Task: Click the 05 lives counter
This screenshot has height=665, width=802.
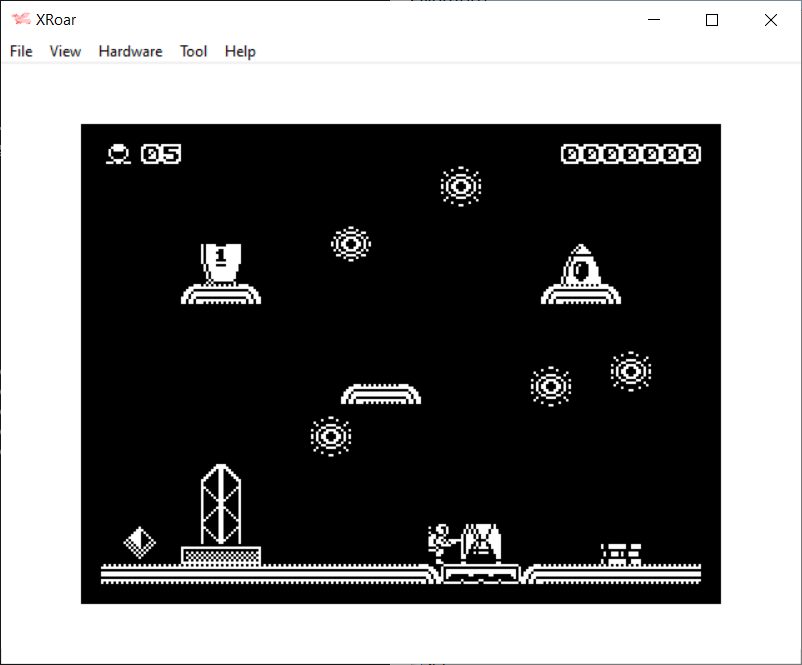Action: click(x=161, y=154)
